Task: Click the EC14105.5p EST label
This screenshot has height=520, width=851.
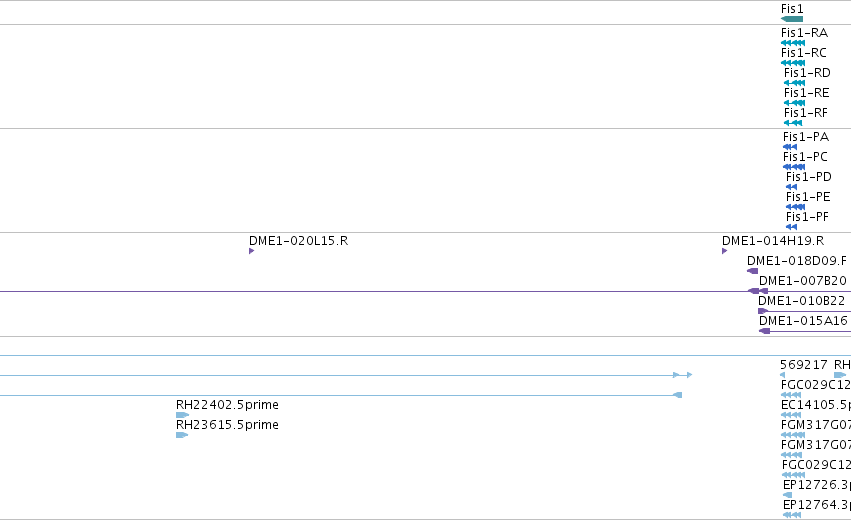Action: tap(816, 405)
